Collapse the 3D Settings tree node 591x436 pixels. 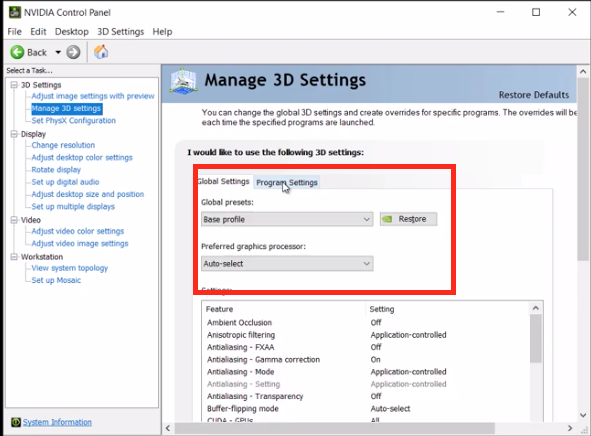pos(14,85)
